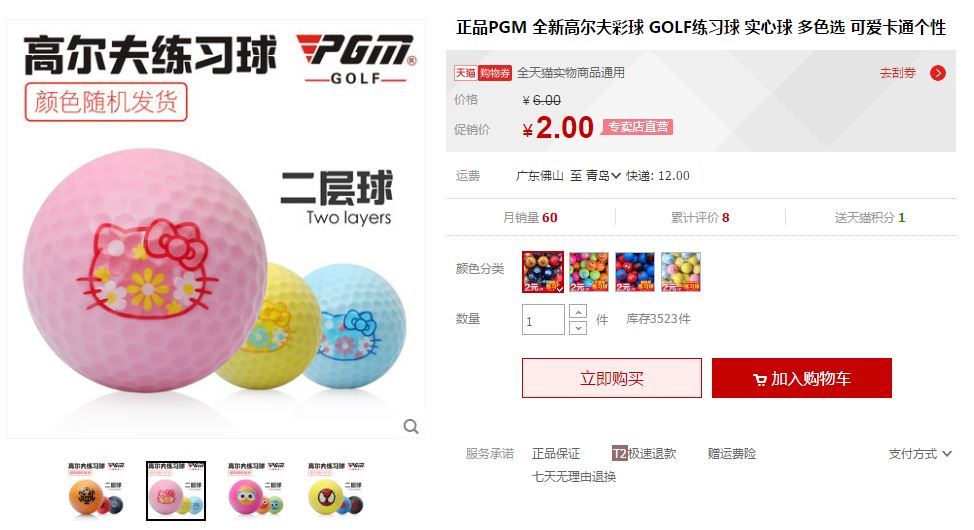Click the 天猫 购物券 badge
Screen dimensions: 974x530
483,73
